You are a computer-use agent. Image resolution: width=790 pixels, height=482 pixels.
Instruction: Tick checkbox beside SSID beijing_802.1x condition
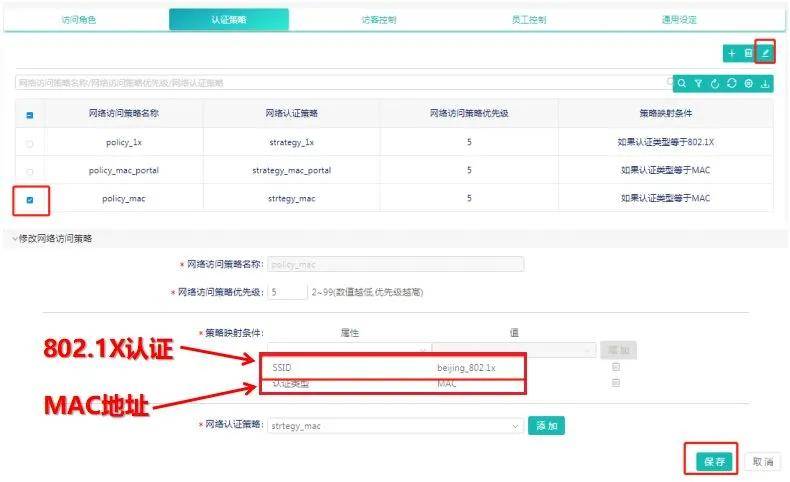coord(616,367)
